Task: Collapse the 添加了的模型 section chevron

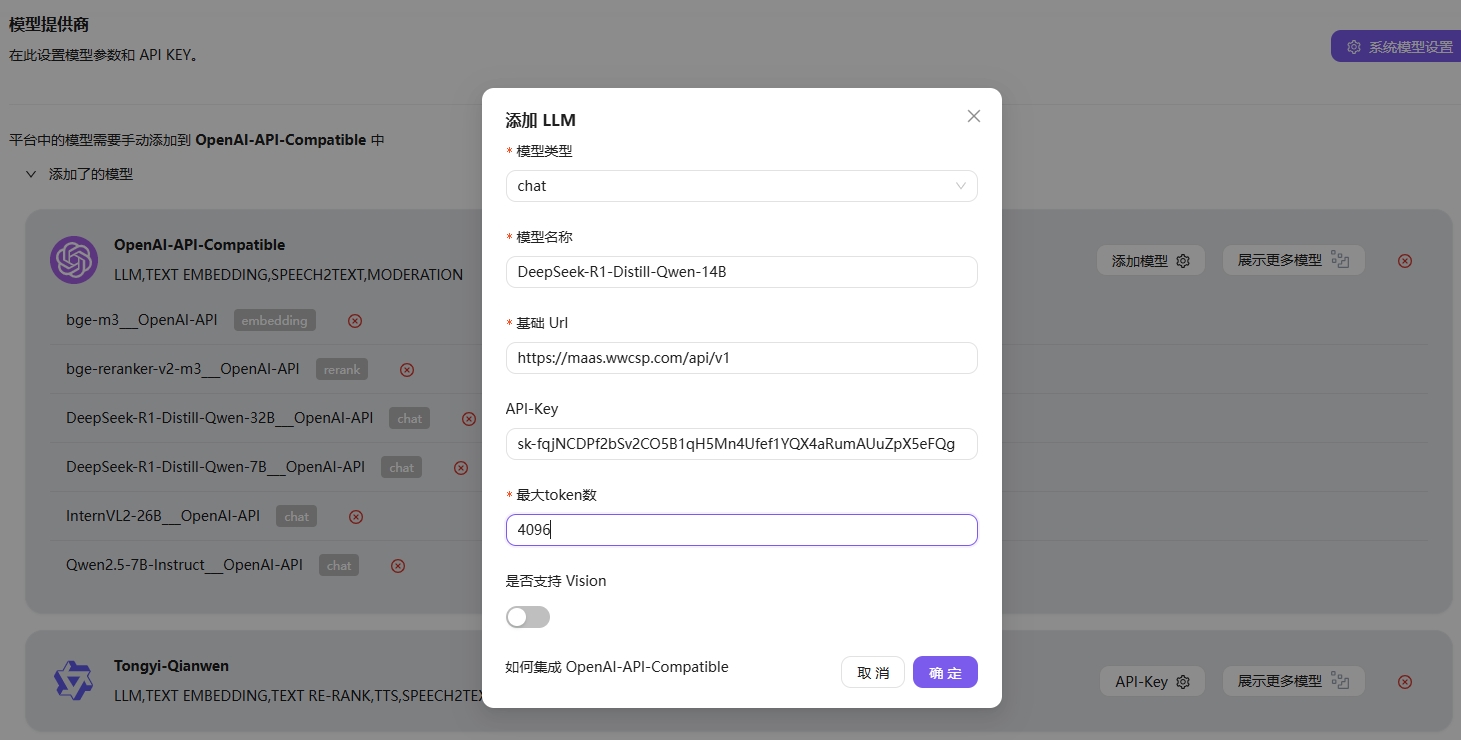Action: pos(31,174)
